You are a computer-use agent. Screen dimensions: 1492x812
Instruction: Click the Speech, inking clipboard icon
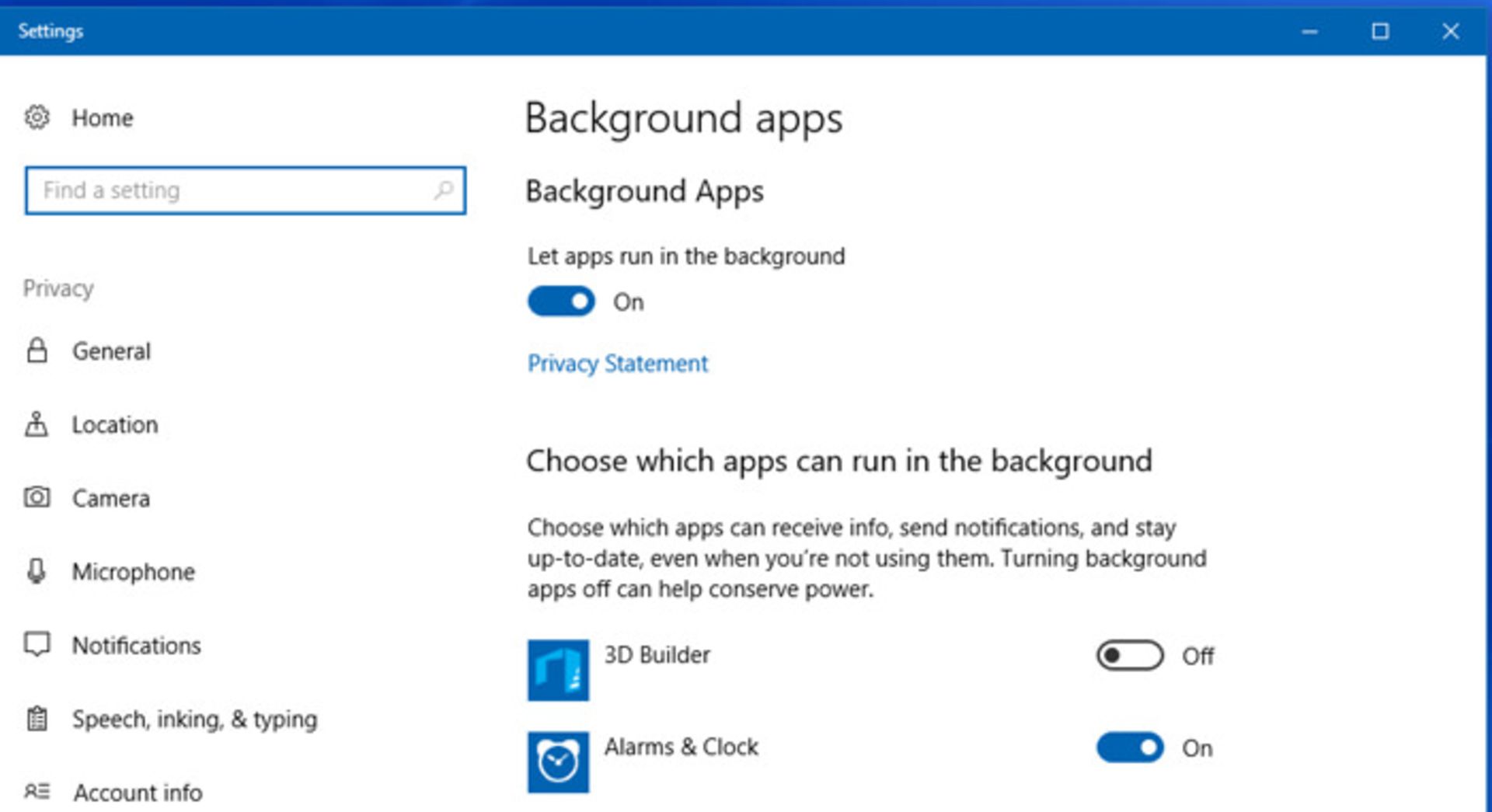[x=37, y=719]
